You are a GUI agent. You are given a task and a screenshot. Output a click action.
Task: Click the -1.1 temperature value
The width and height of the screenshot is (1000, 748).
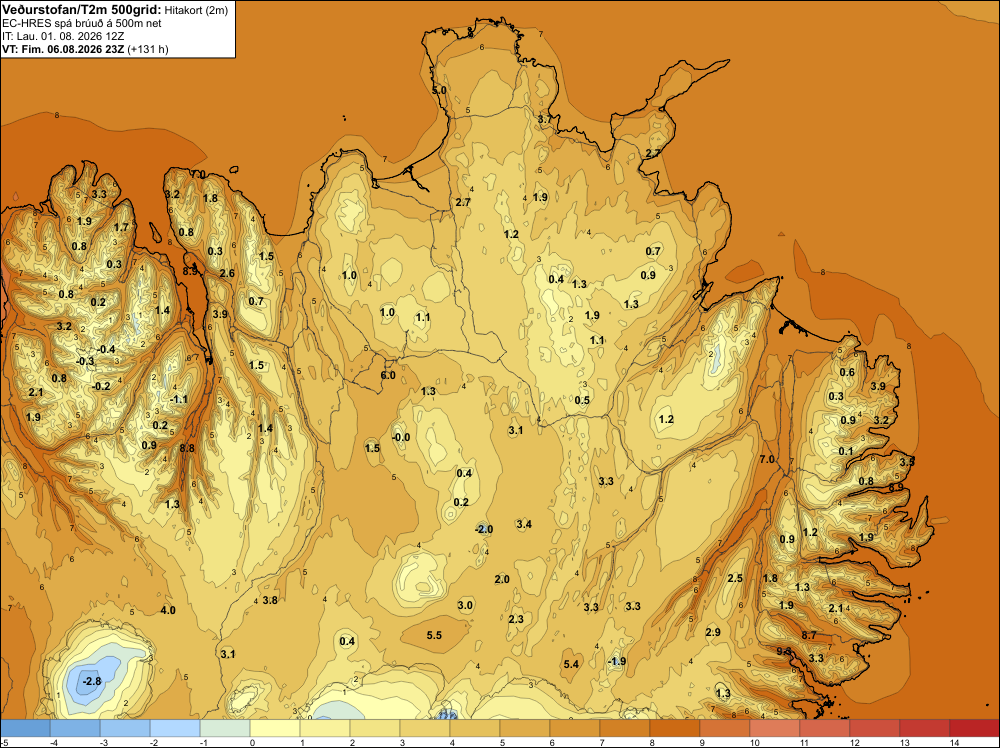point(179,399)
